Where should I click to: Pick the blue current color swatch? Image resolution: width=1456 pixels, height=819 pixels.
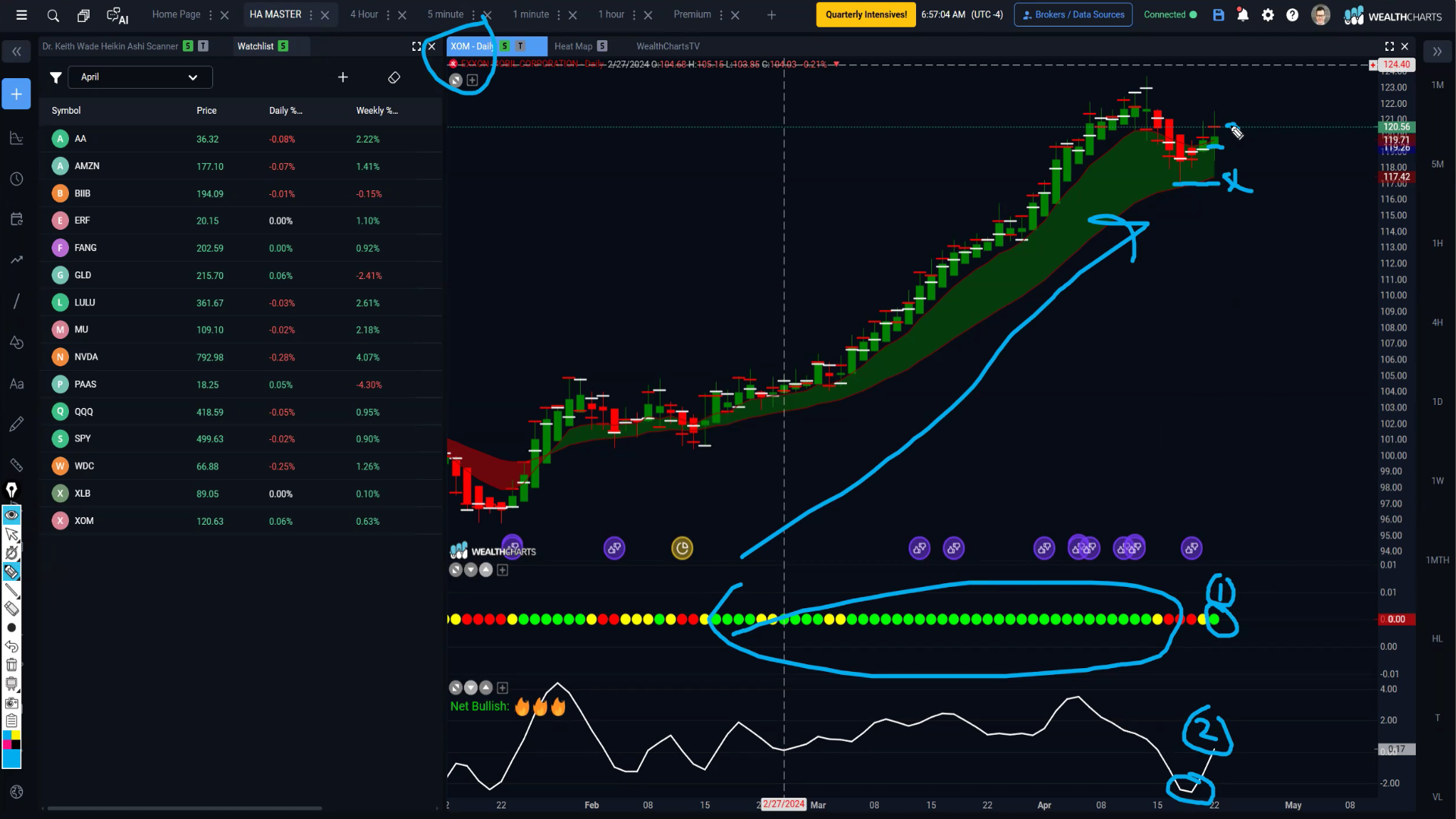pyautogui.click(x=11, y=758)
